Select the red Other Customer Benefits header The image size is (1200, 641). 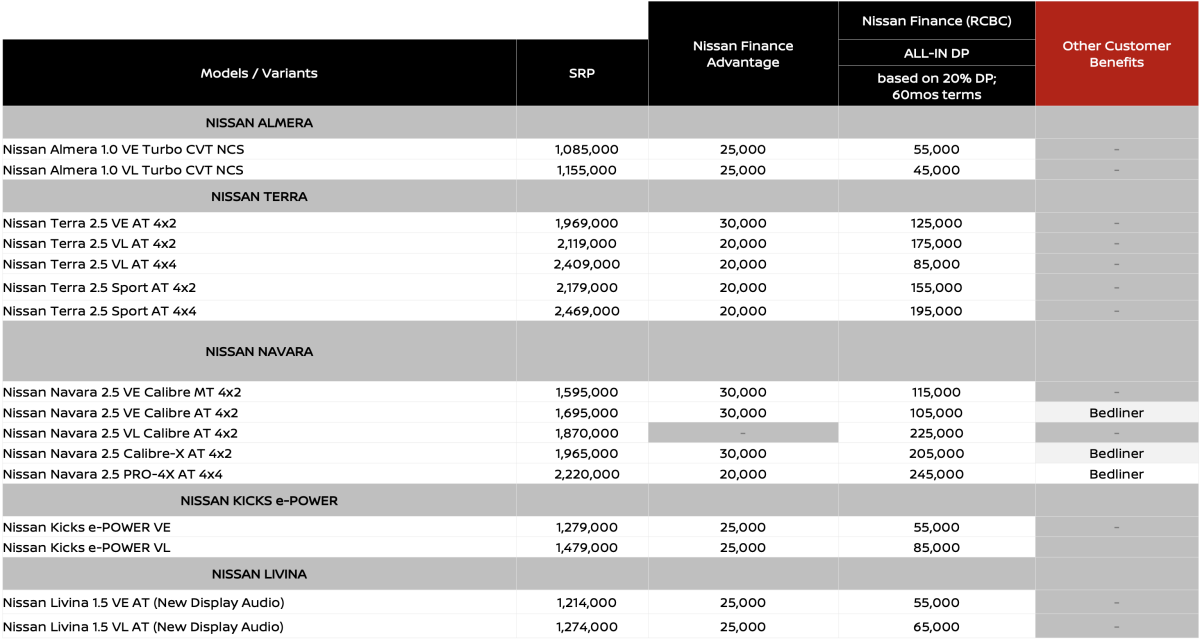1116,54
